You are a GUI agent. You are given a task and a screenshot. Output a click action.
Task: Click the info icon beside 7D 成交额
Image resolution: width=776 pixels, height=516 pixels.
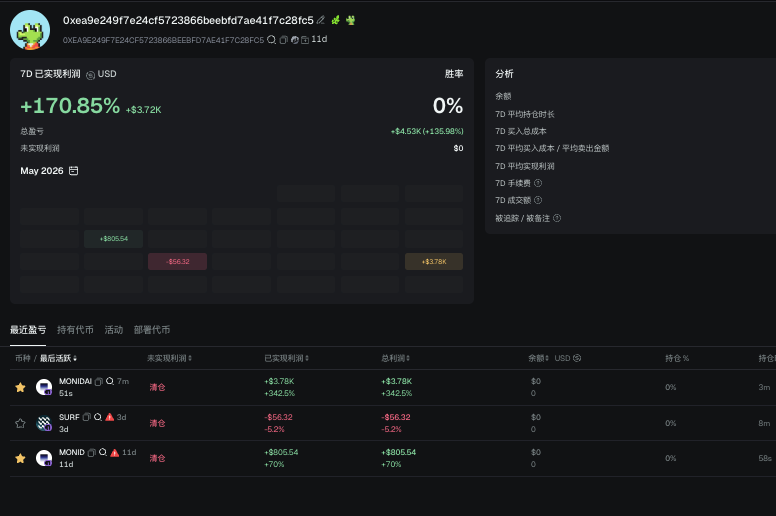pyautogui.click(x=538, y=200)
